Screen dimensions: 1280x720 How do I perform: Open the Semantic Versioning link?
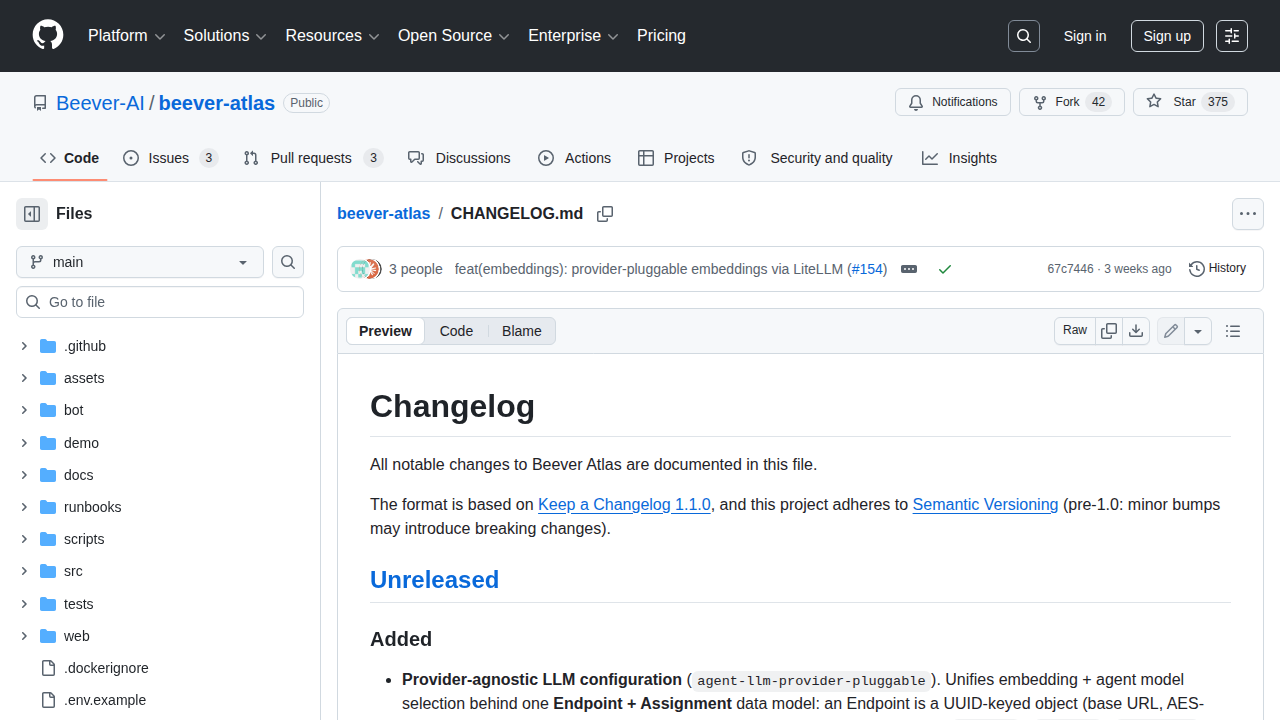[x=985, y=504]
